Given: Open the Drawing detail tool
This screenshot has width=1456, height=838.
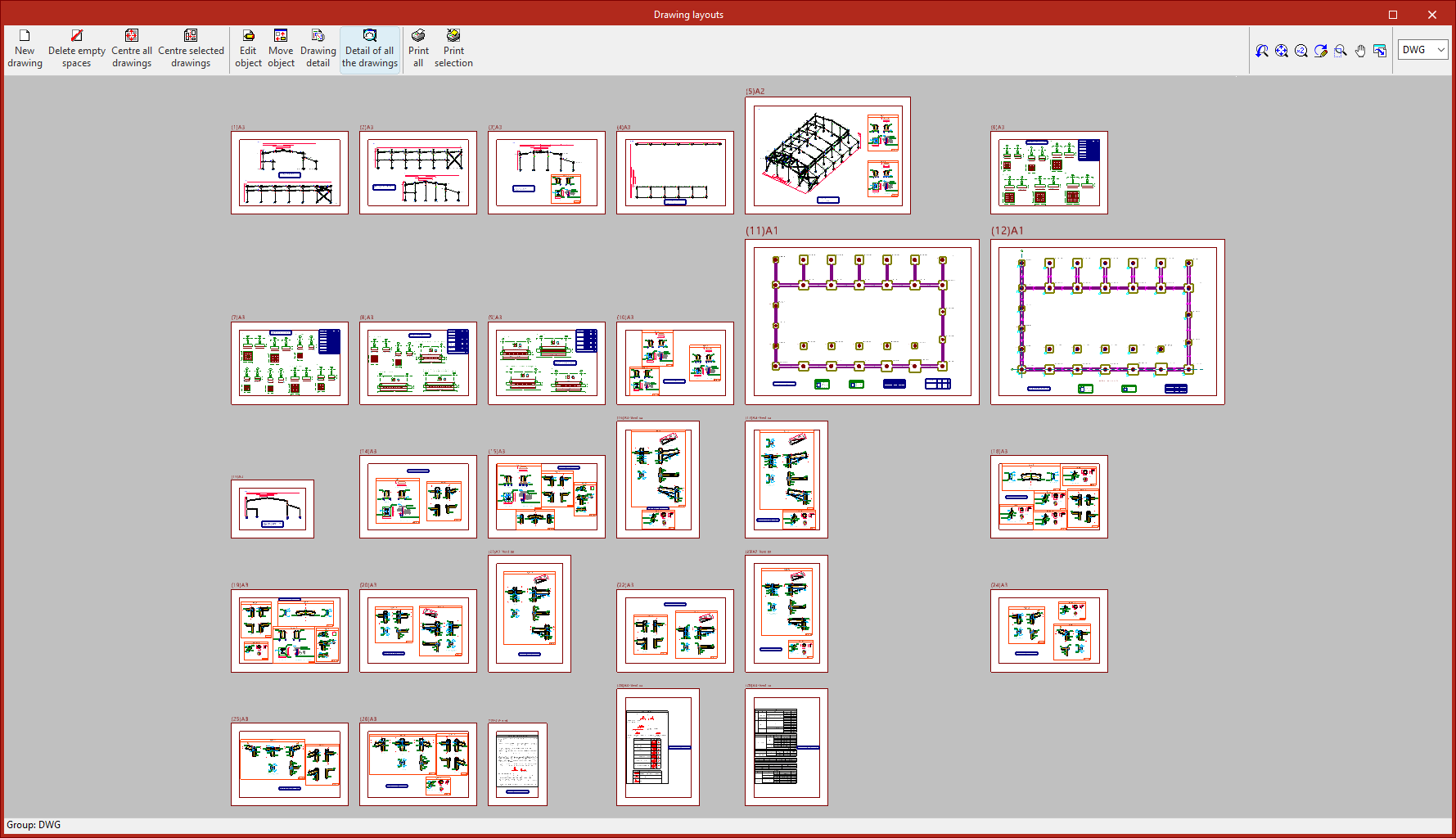Looking at the screenshot, I should pos(318,49).
